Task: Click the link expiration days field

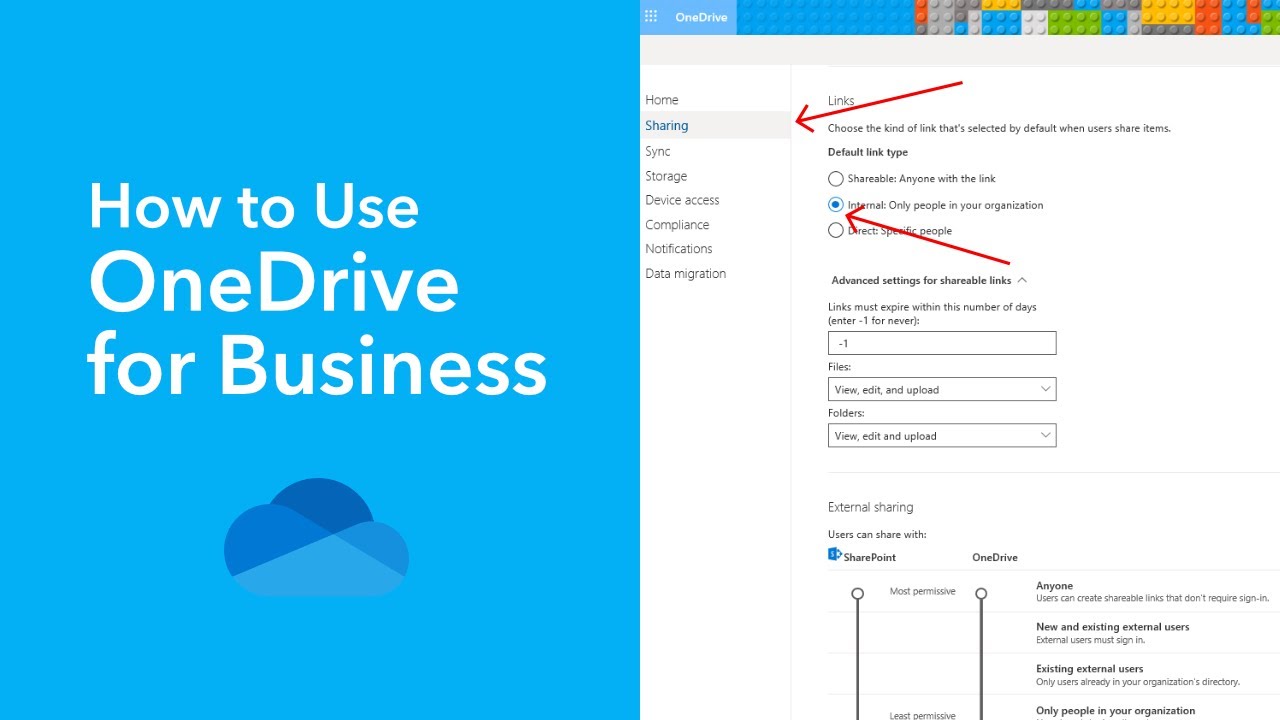Action: tap(942, 343)
